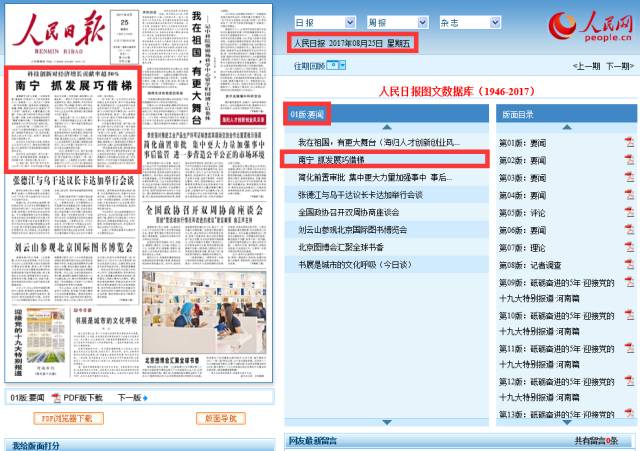Click the 网友最新留言 section header
640x451 pixels.
(x=313, y=441)
